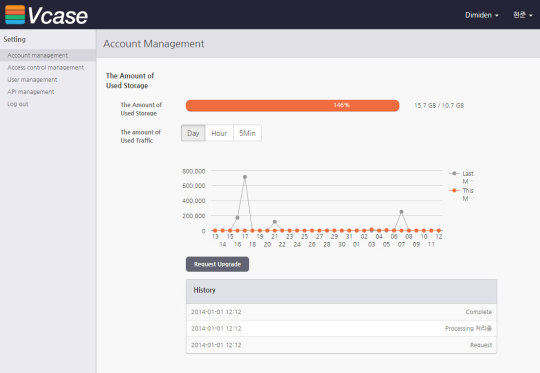Click the 15.7 GB / 10.7 GB text
The width and height of the screenshot is (540, 373).
pyautogui.click(x=439, y=105)
